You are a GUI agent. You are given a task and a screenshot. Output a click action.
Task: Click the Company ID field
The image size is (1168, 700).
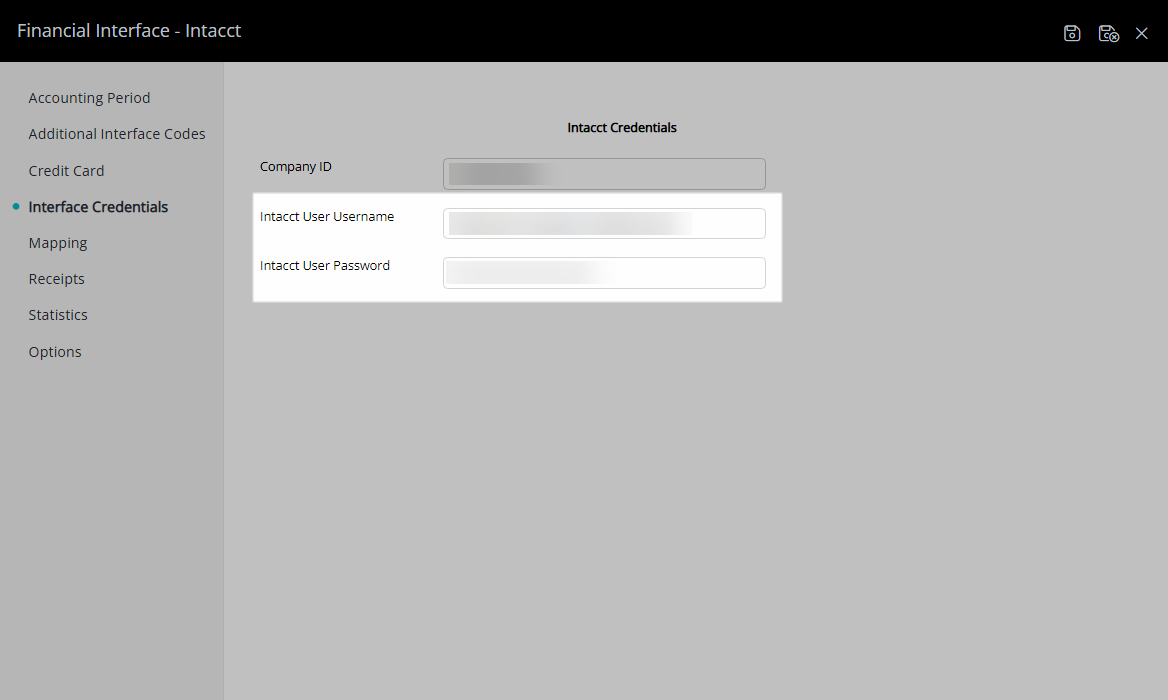604,174
